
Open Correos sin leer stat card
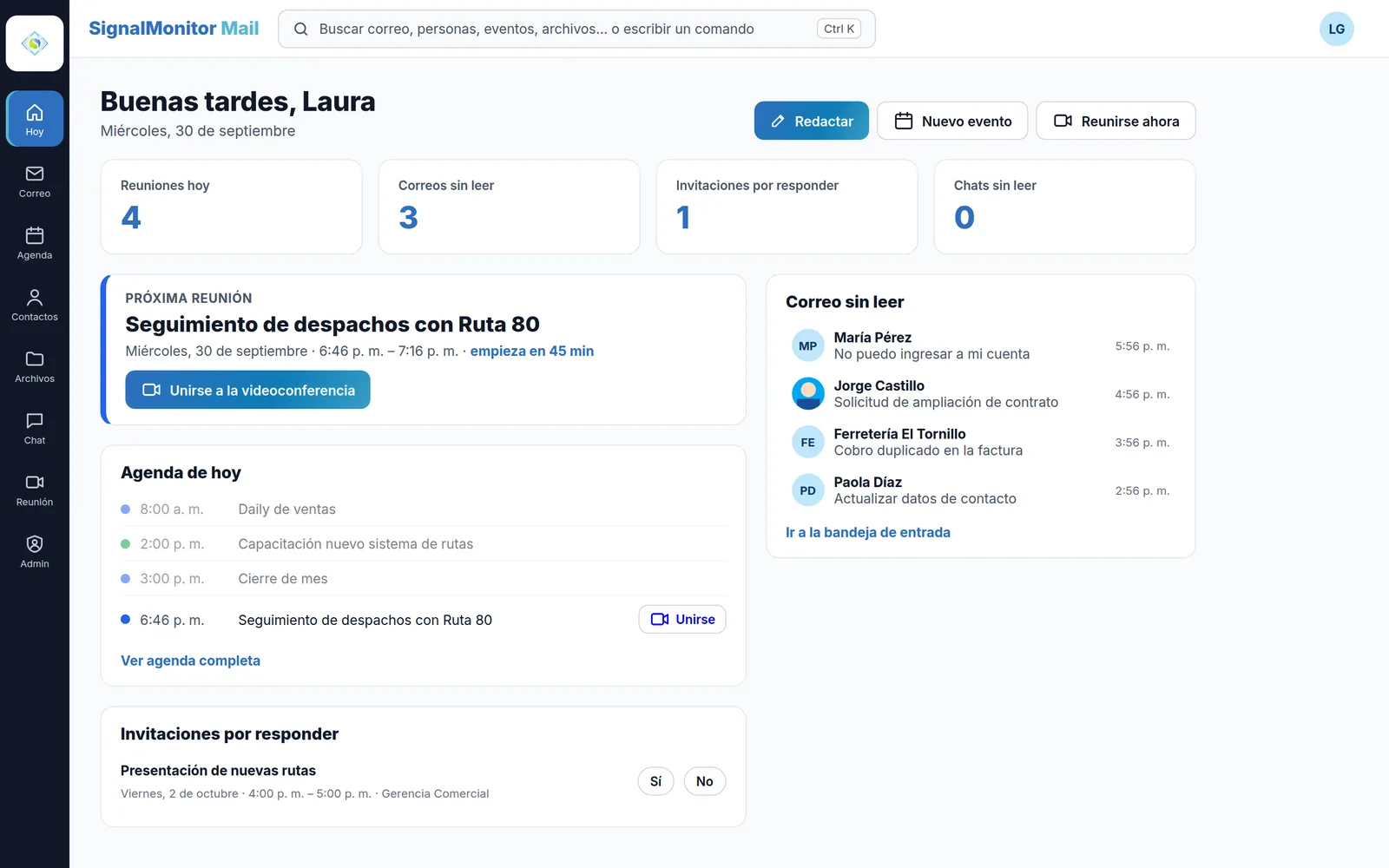(510, 207)
